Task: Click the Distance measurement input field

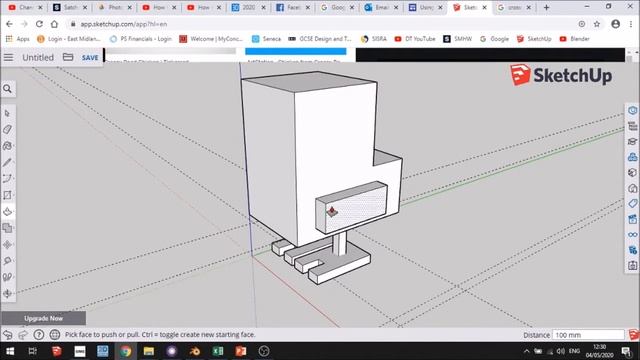Action: pos(588,335)
